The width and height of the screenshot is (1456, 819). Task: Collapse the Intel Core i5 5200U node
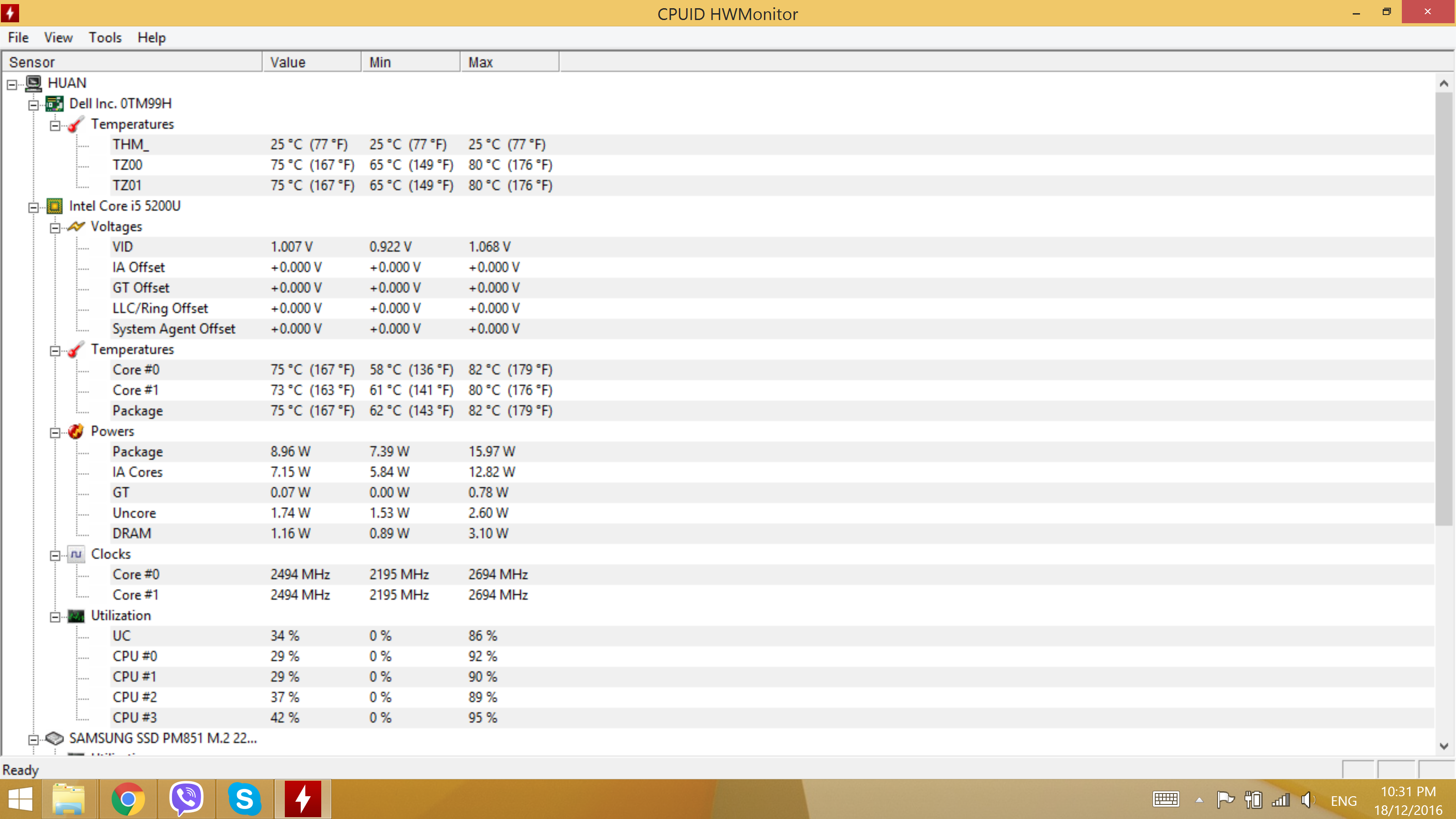click(33, 207)
